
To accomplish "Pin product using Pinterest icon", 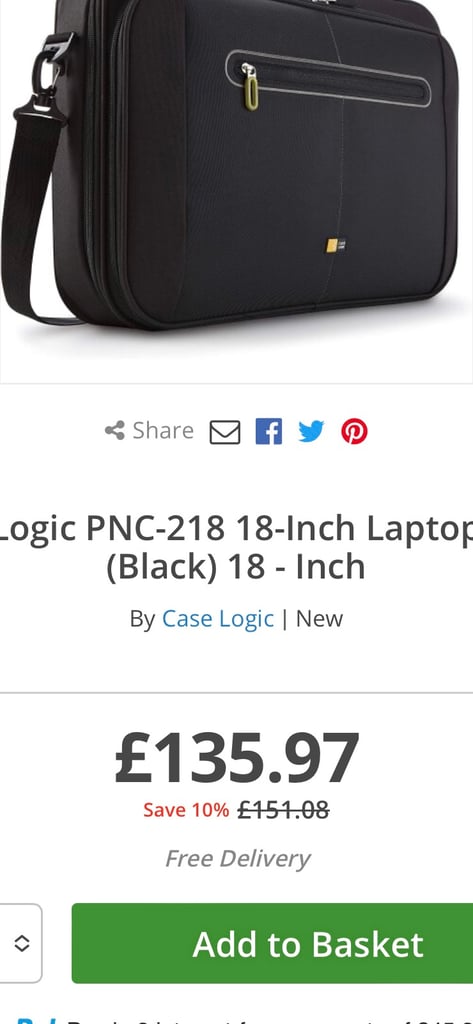I will 354,432.
